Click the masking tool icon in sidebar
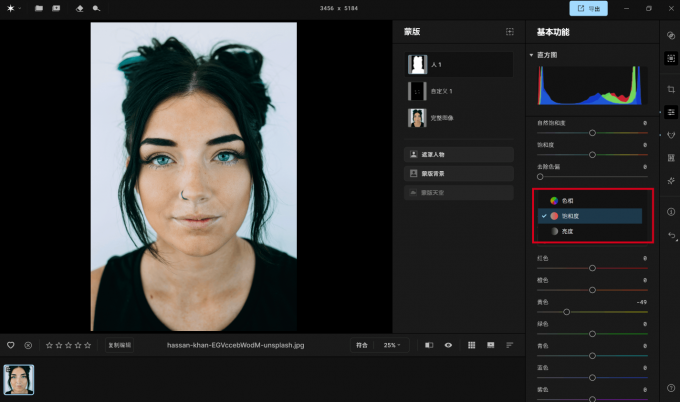The width and height of the screenshot is (680, 402). click(671, 59)
